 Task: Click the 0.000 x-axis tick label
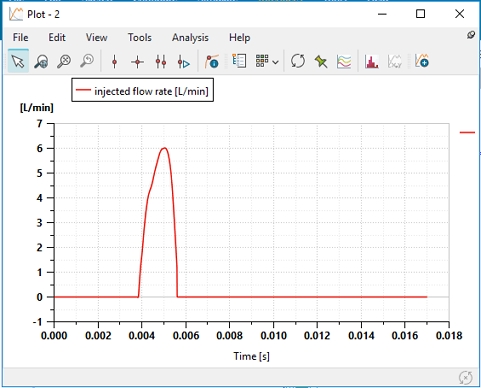[x=54, y=335]
